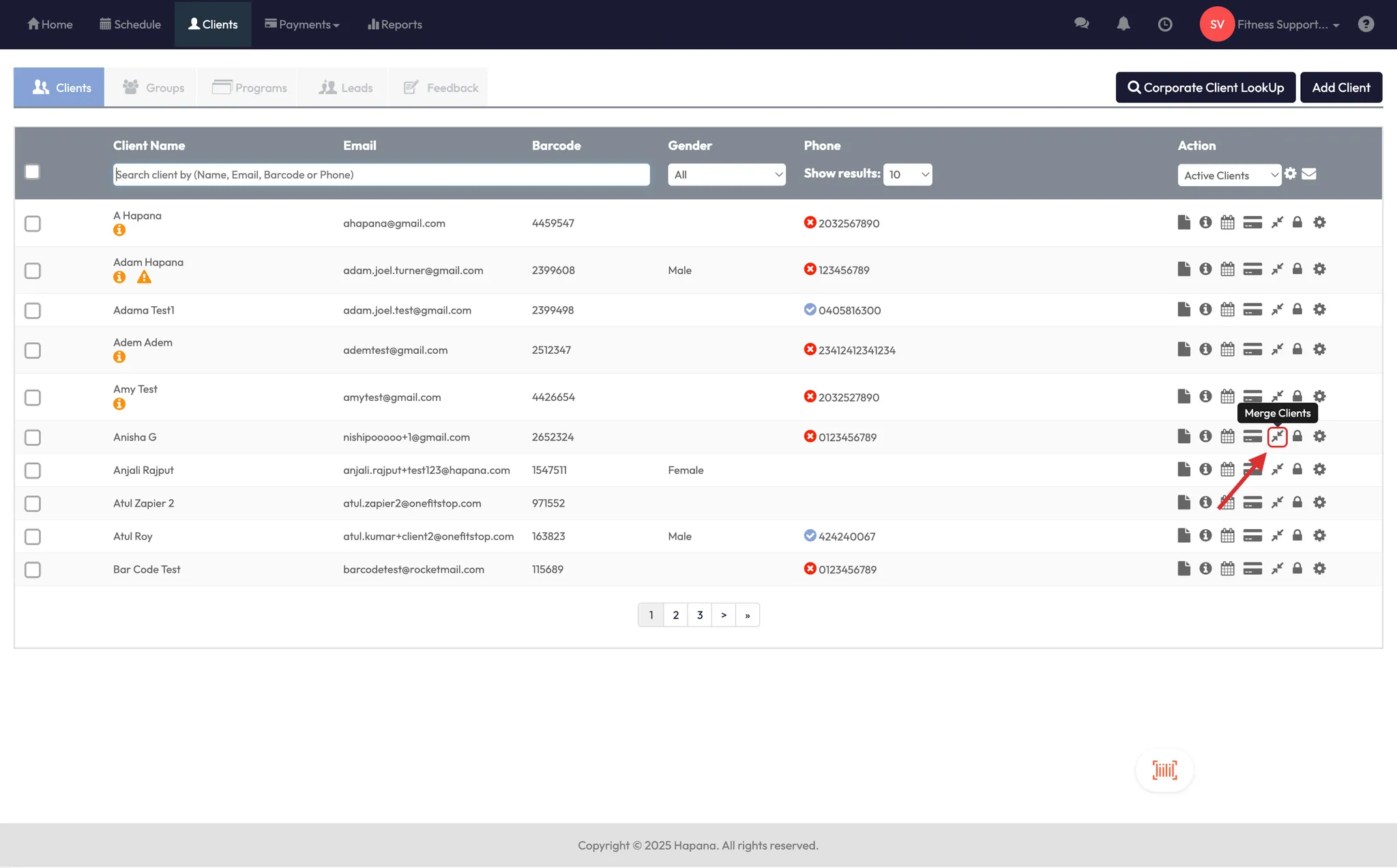Switch to the Leads tab
Viewport: 1397px width, 868px height.
click(x=346, y=88)
